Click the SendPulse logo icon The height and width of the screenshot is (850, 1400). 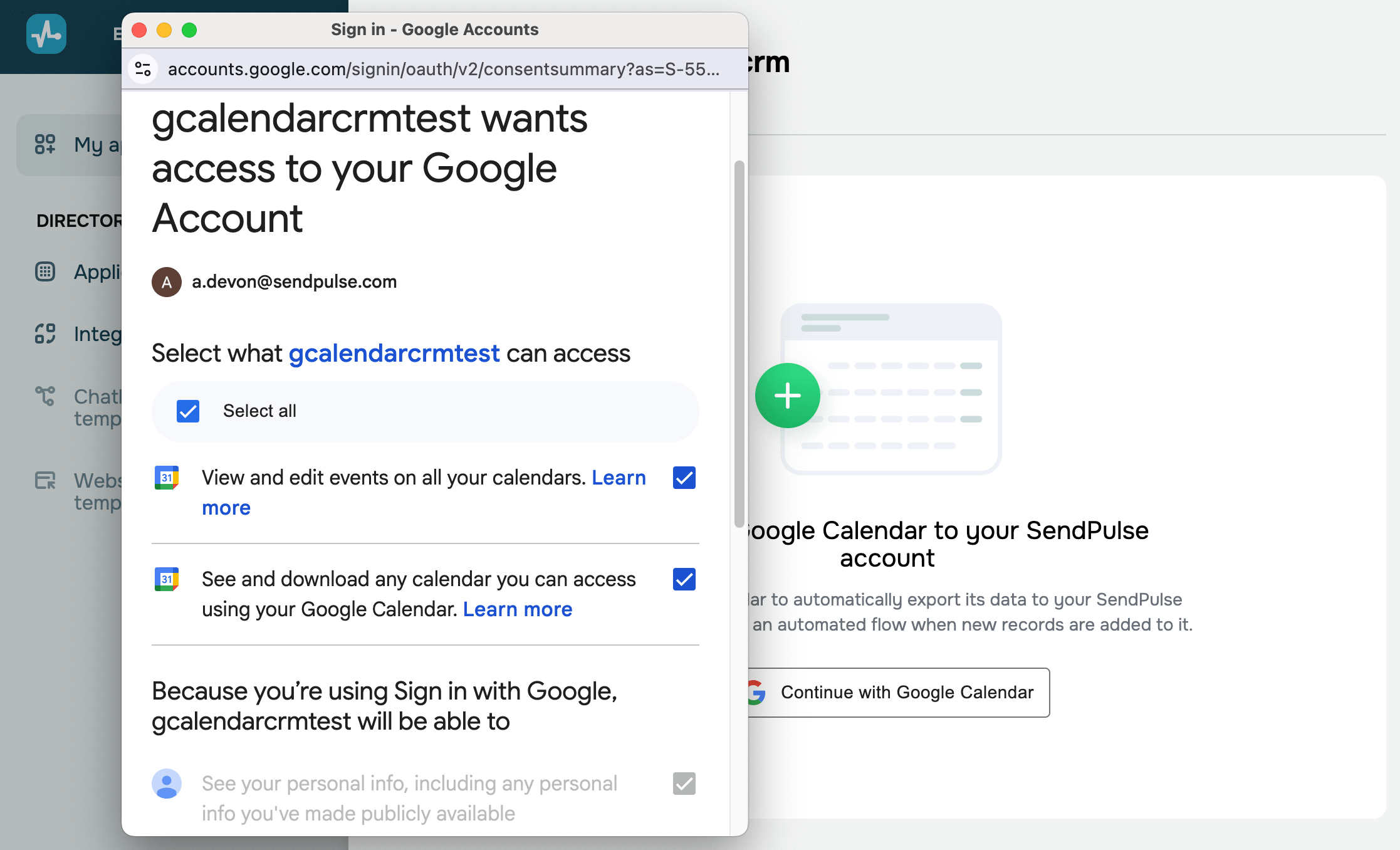pyautogui.click(x=46, y=34)
